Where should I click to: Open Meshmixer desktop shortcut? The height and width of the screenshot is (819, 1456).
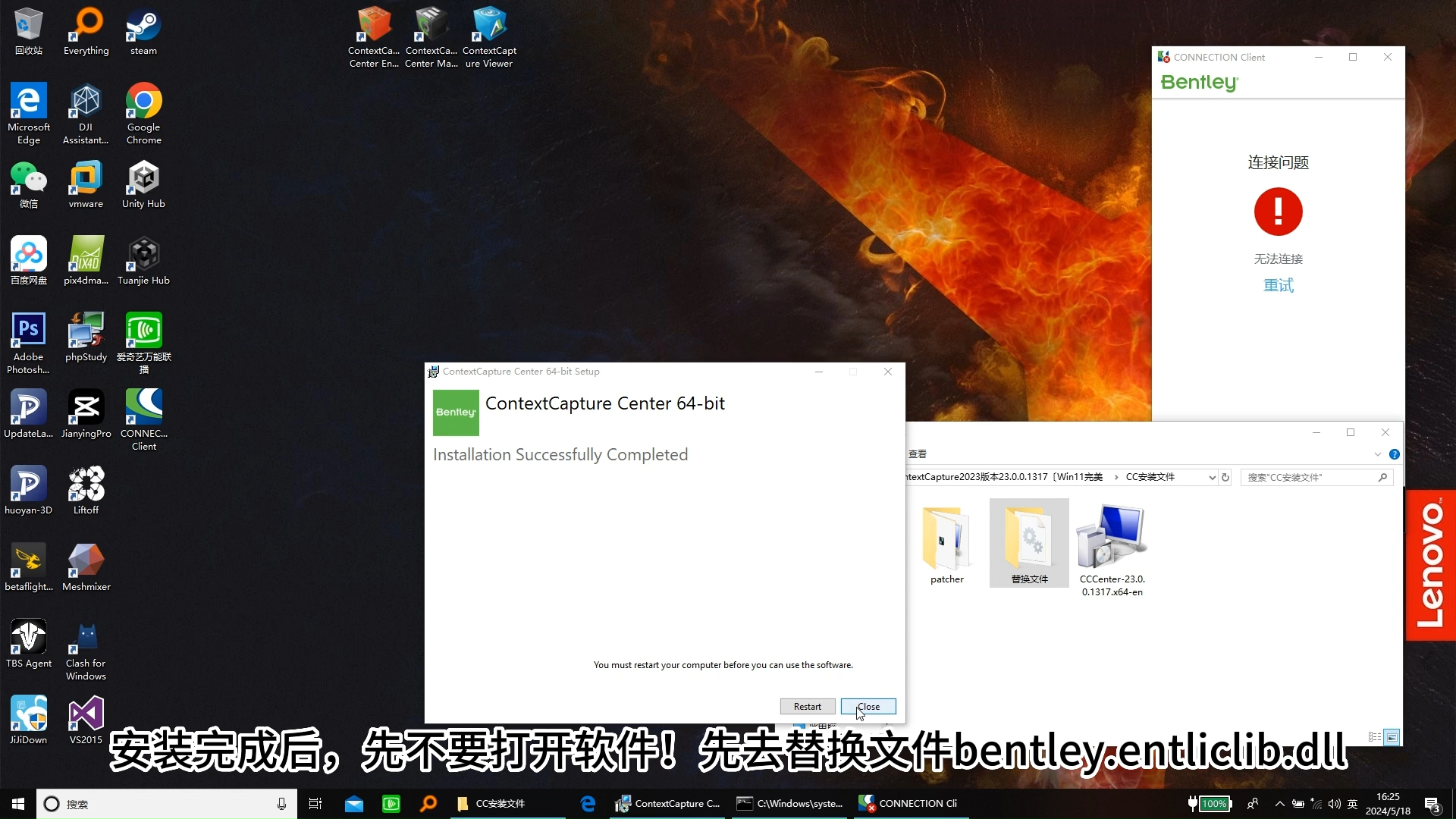tap(86, 567)
